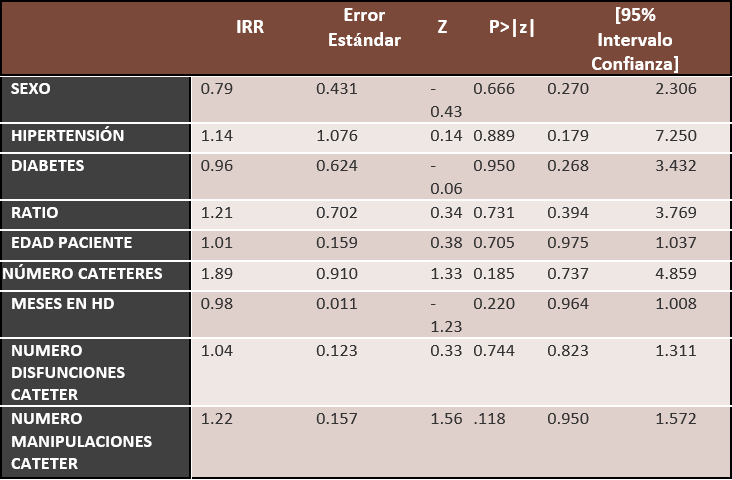Click the P value 0.950 for diabetes
Image resolution: width=732 pixels, height=480 pixels.
[x=494, y=165]
